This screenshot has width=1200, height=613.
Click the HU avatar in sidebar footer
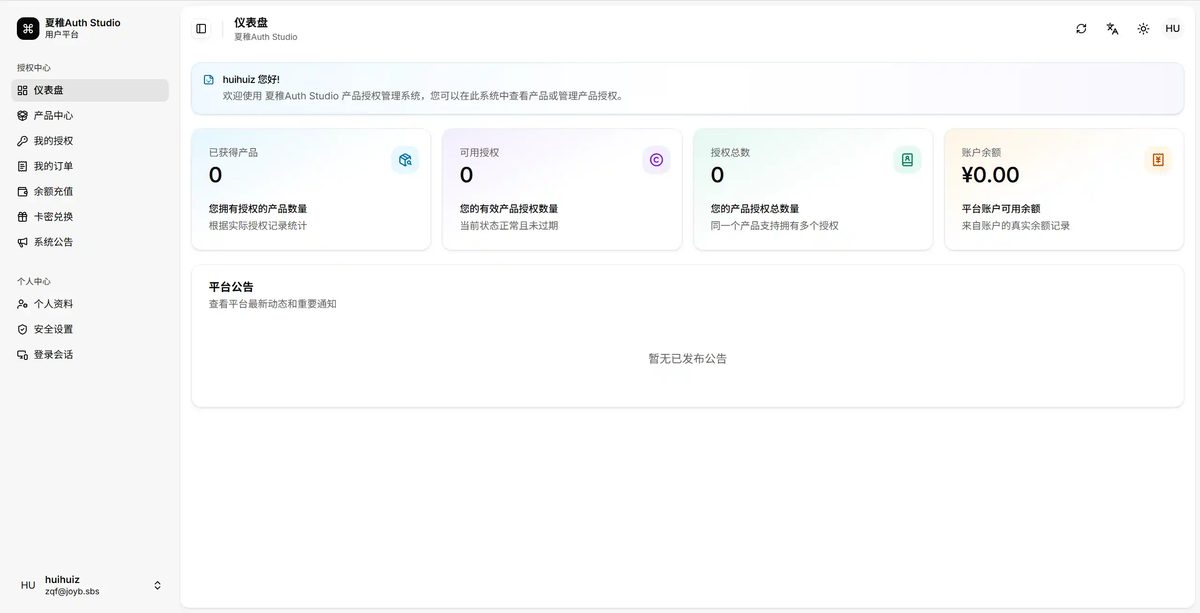tap(28, 585)
